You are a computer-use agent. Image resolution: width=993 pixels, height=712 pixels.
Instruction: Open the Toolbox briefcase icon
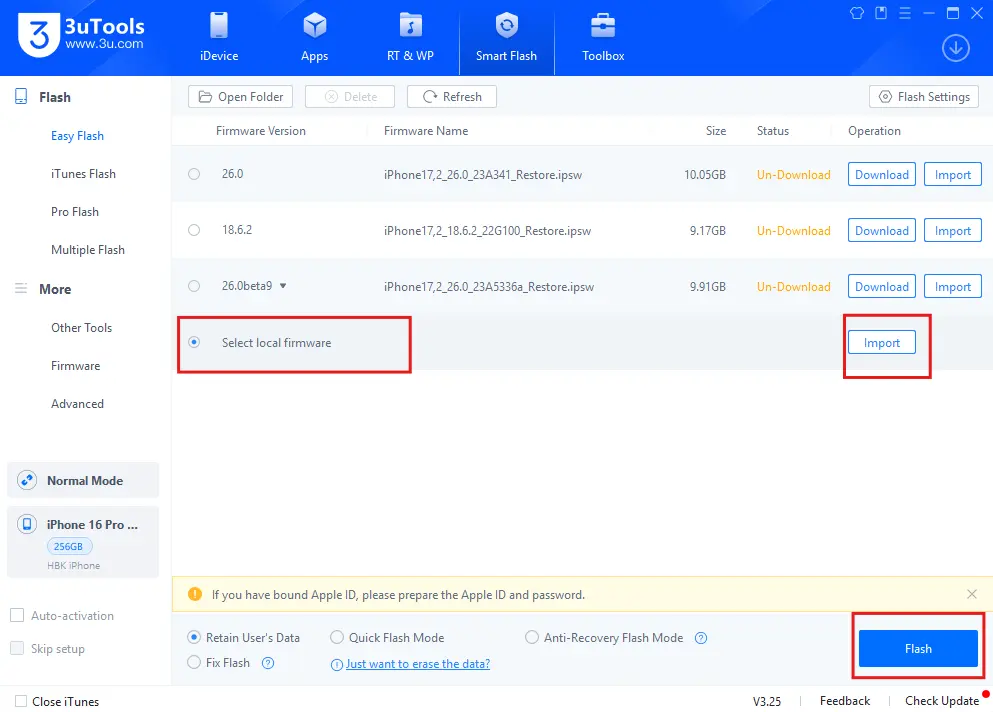point(603,26)
